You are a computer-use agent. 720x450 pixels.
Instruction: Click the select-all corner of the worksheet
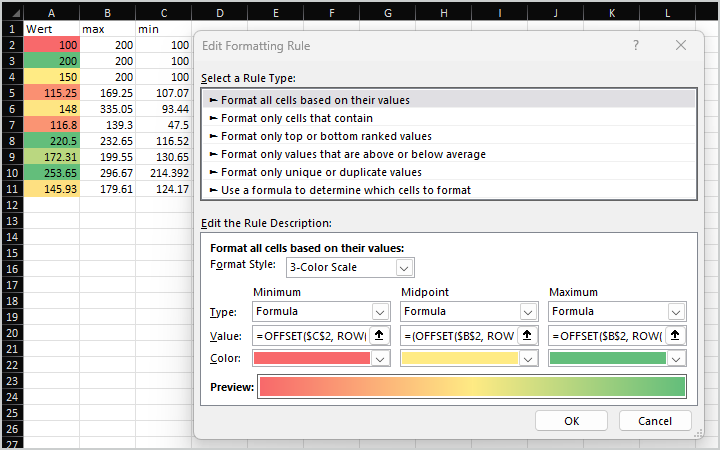click(x=12, y=13)
